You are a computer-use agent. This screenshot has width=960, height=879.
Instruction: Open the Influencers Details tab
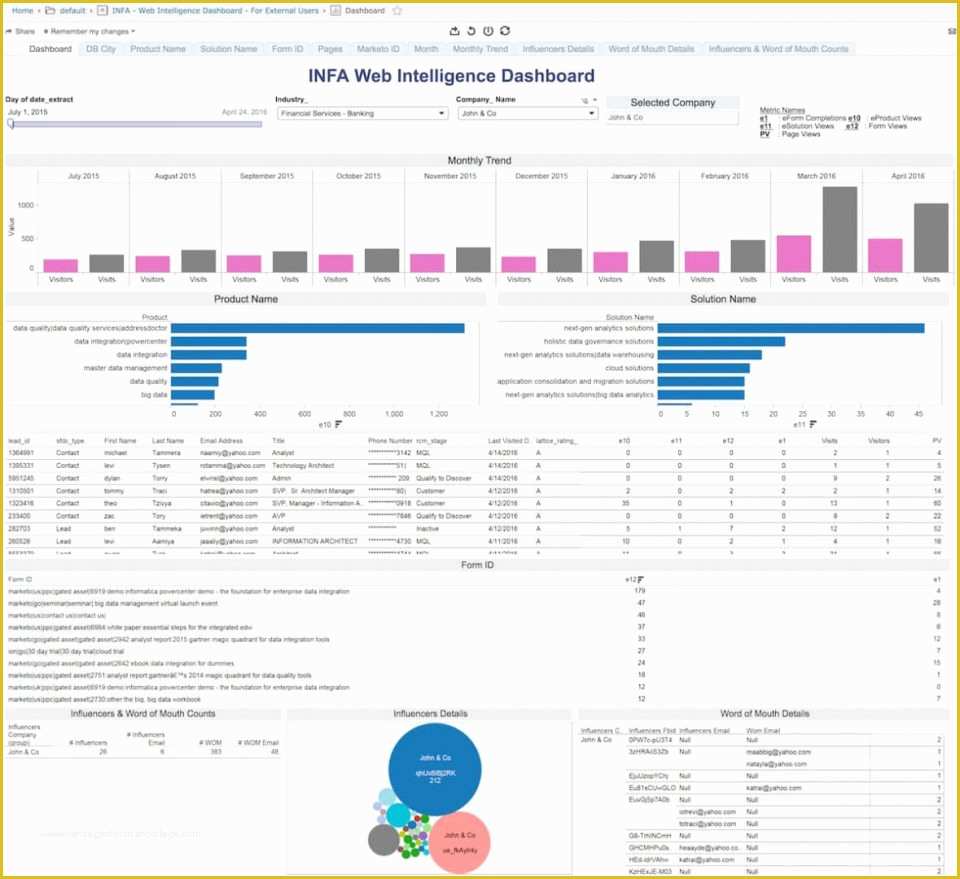coord(558,49)
